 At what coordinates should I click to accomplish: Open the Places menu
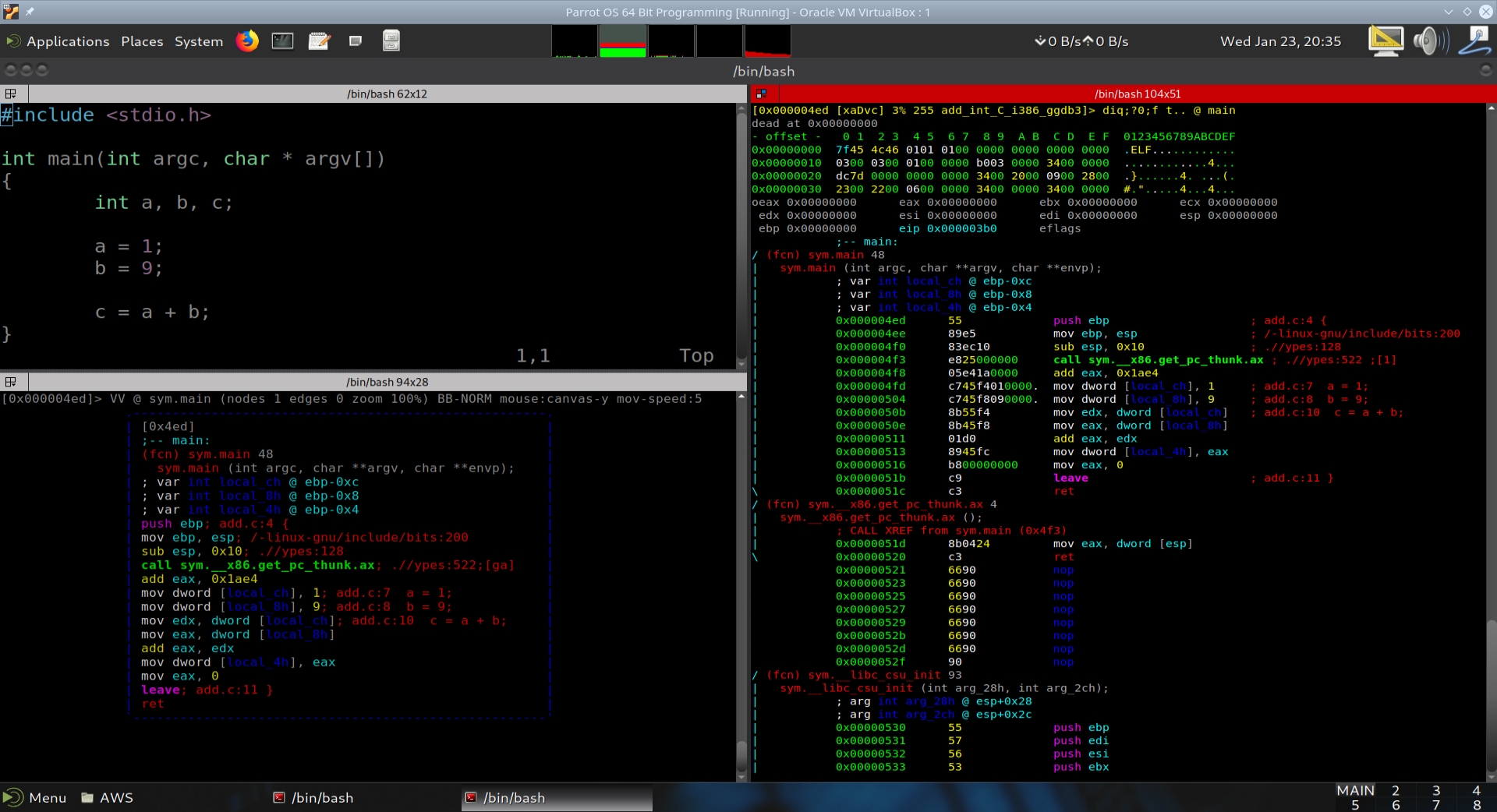[x=142, y=41]
